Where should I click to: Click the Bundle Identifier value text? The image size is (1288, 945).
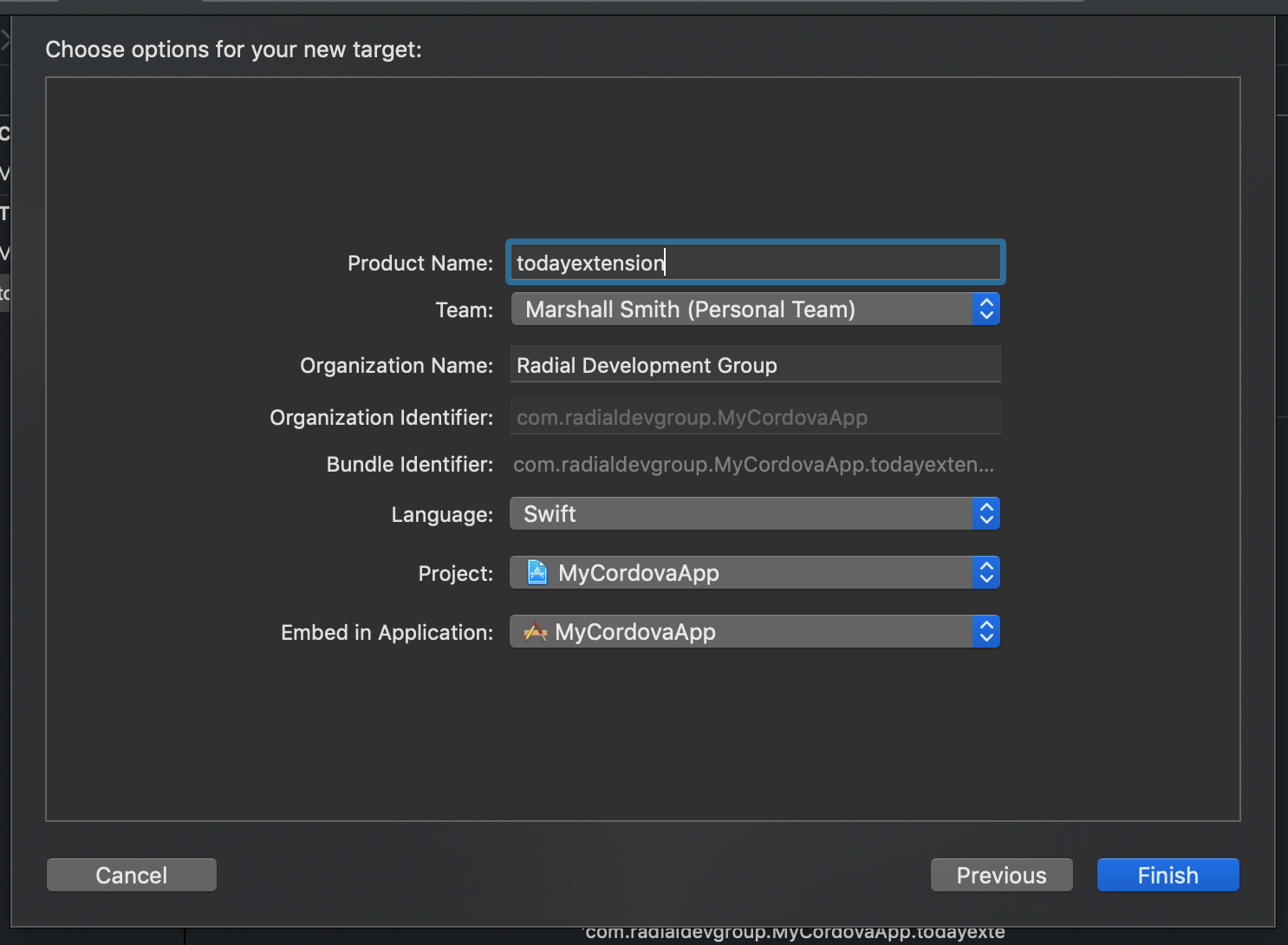pos(752,465)
